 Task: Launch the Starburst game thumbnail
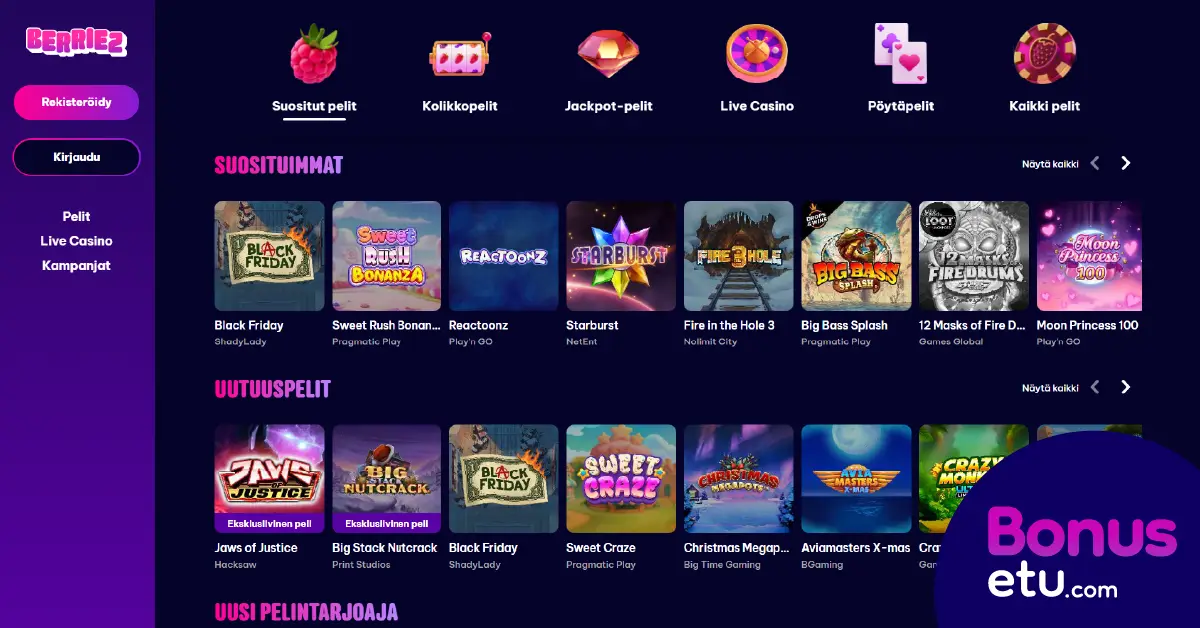click(x=621, y=256)
